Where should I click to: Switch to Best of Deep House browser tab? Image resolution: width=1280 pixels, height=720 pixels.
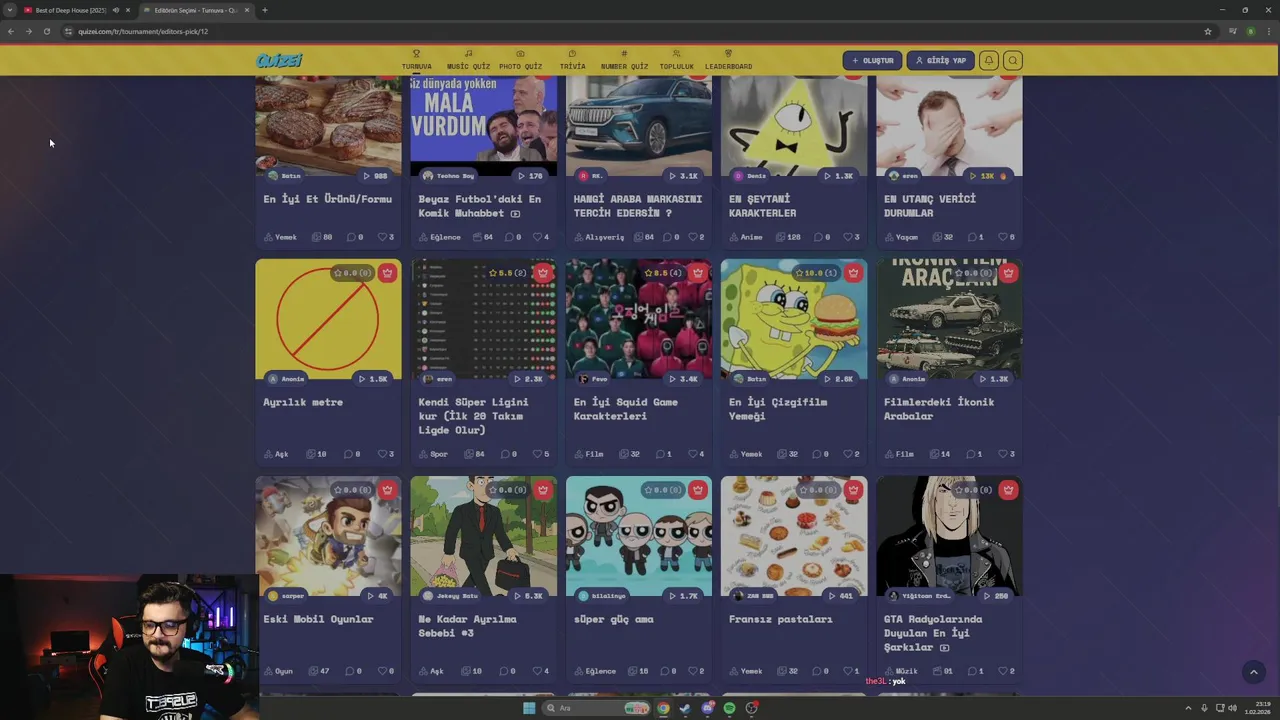pos(70,10)
